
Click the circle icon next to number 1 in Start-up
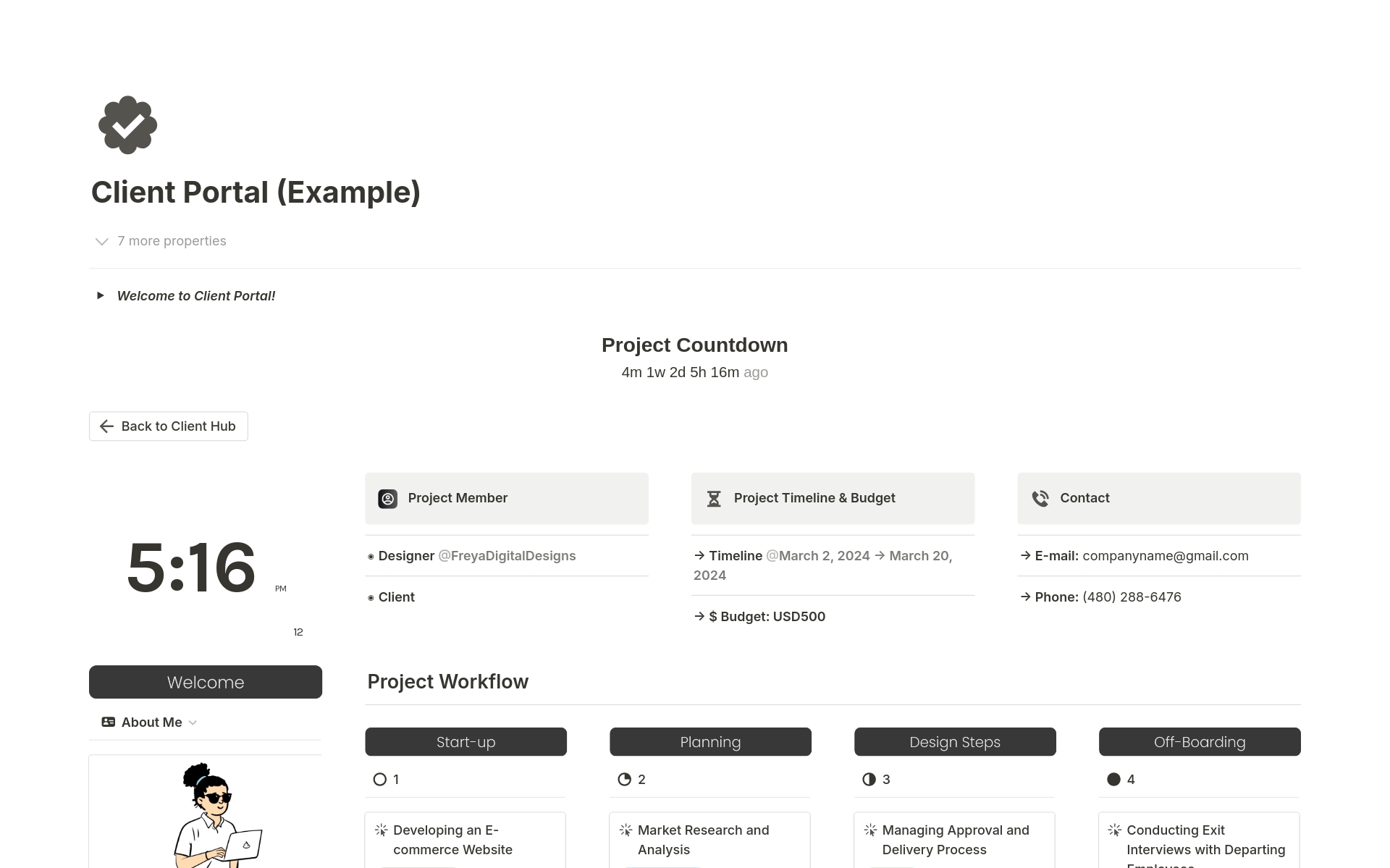pos(379,779)
